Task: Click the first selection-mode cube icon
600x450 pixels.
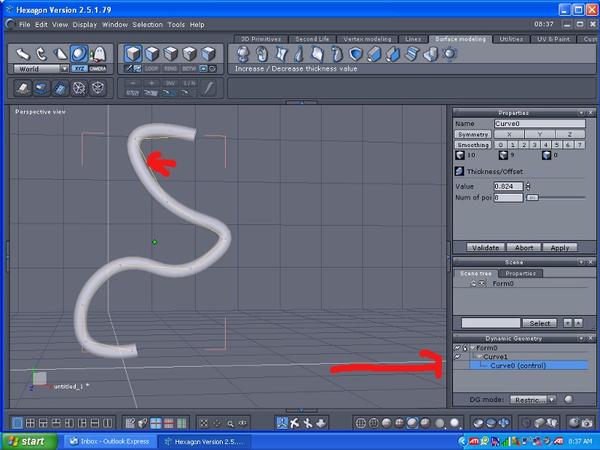Action: pos(133,54)
